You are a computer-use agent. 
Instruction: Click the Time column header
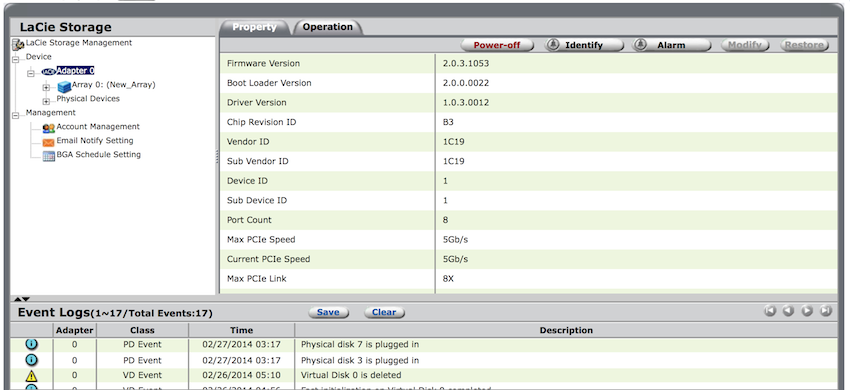(241, 330)
